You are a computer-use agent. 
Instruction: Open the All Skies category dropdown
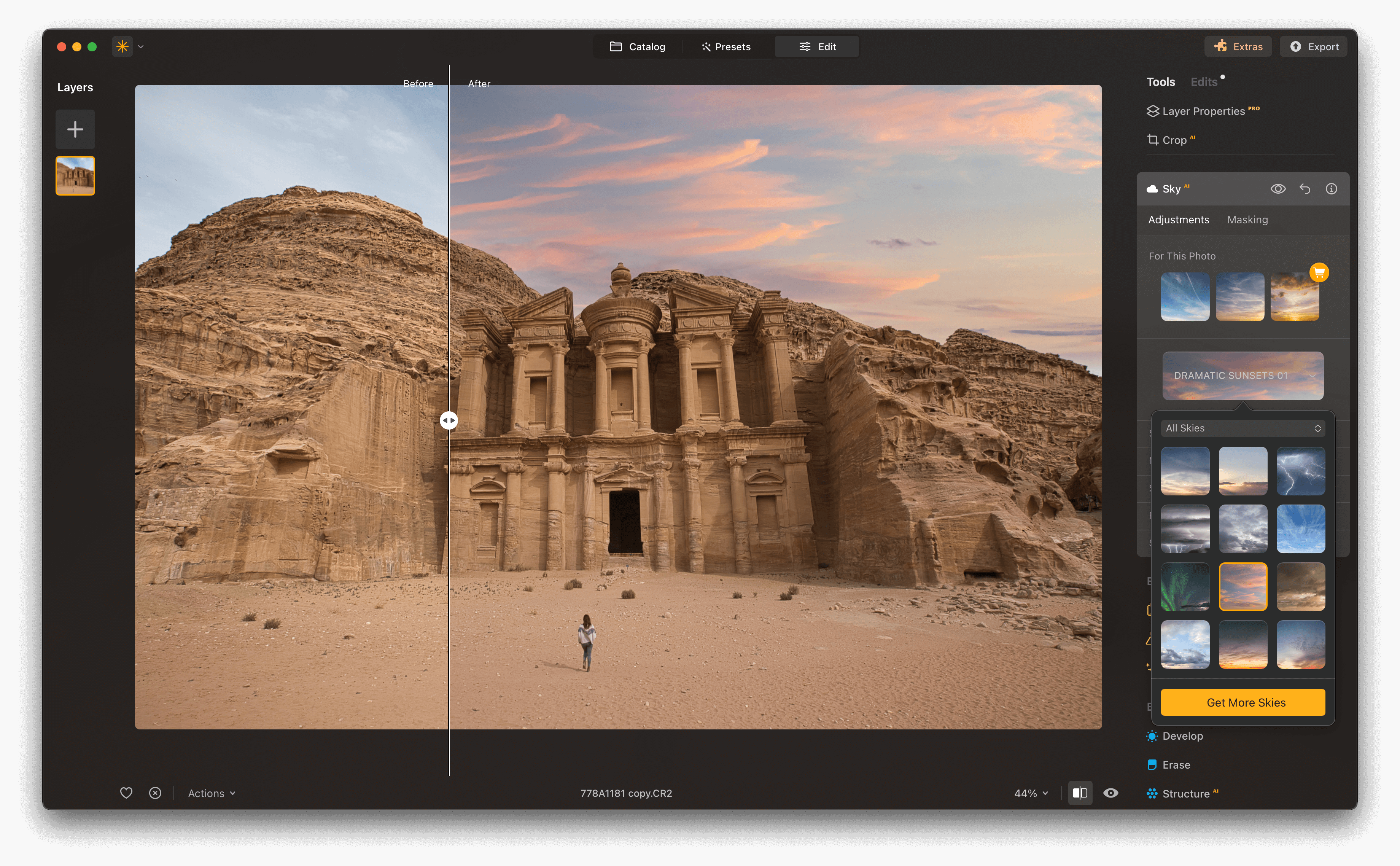click(x=1242, y=428)
